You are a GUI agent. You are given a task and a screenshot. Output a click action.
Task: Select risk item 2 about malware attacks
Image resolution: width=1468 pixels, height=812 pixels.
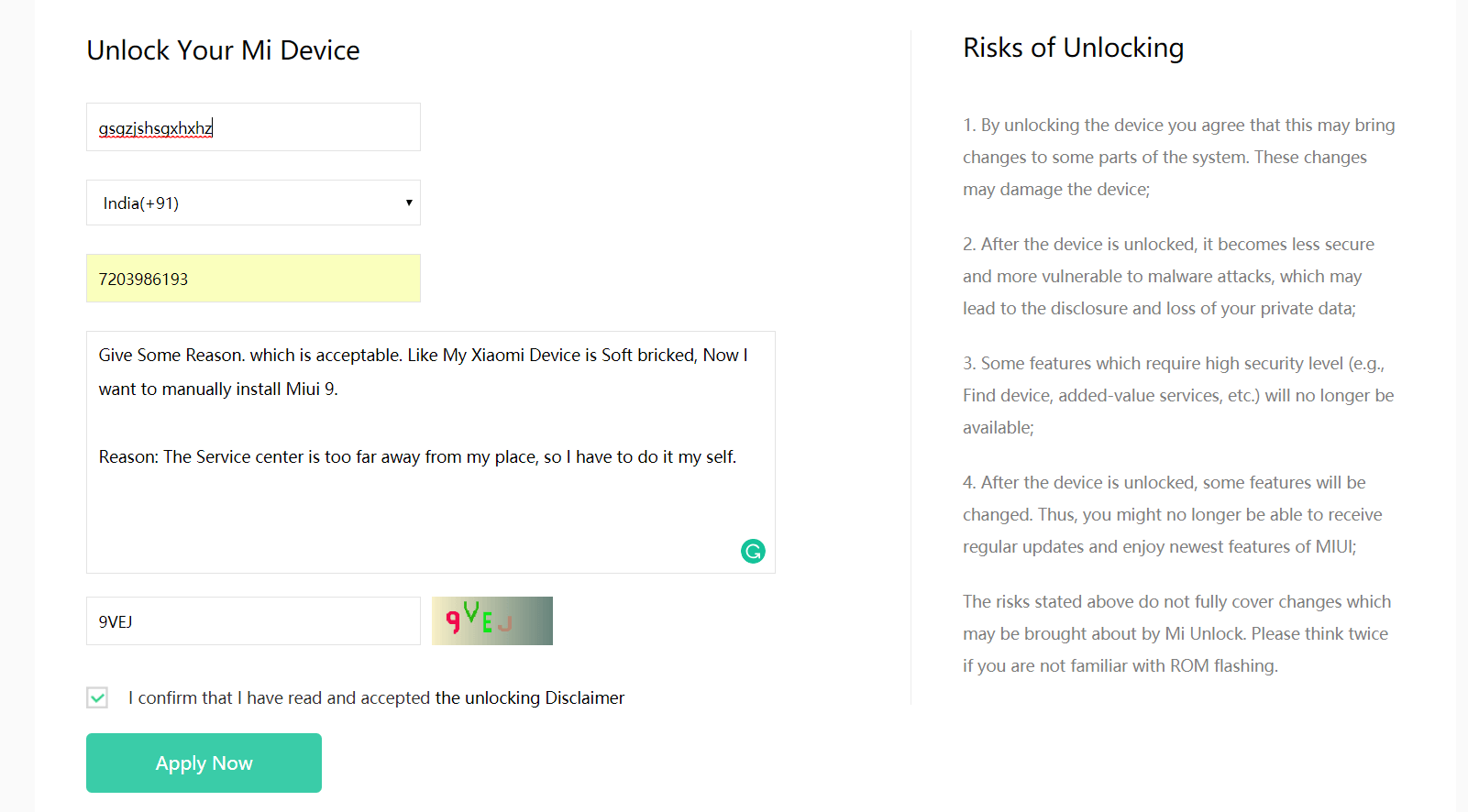coord(1168,276)
